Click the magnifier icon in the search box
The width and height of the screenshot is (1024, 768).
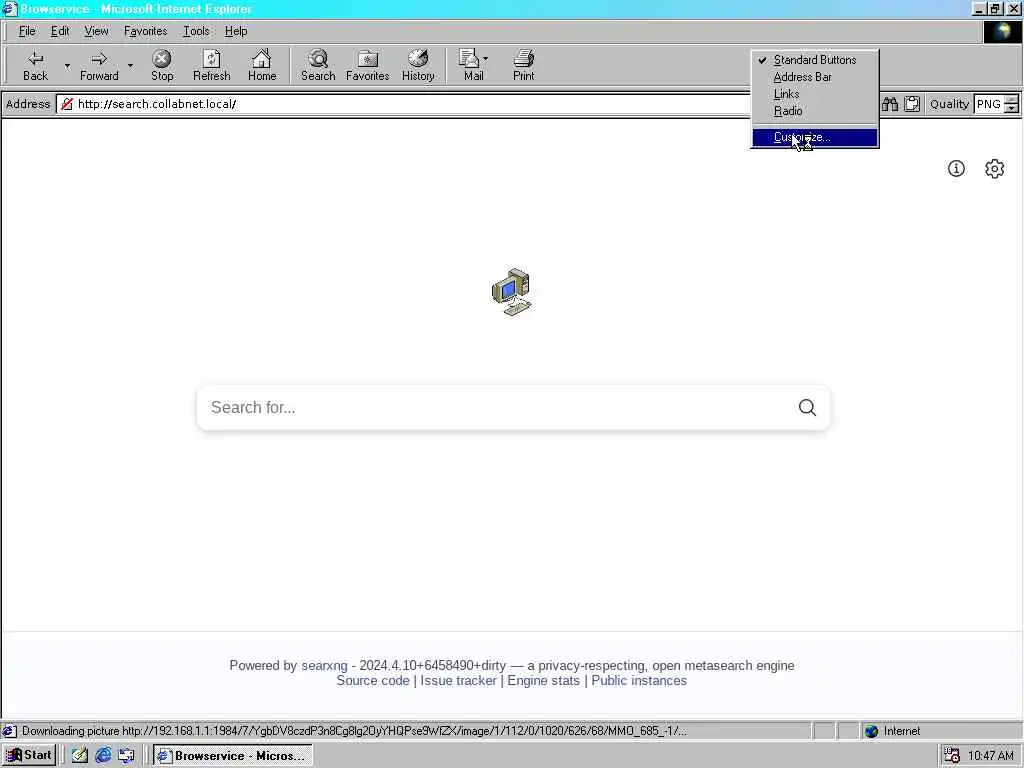807,408
